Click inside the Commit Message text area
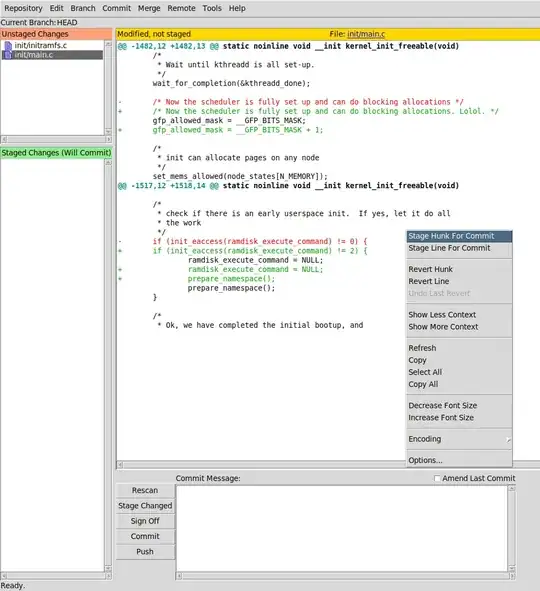Viewport: 540px width, 591px height. coord(342,528)
